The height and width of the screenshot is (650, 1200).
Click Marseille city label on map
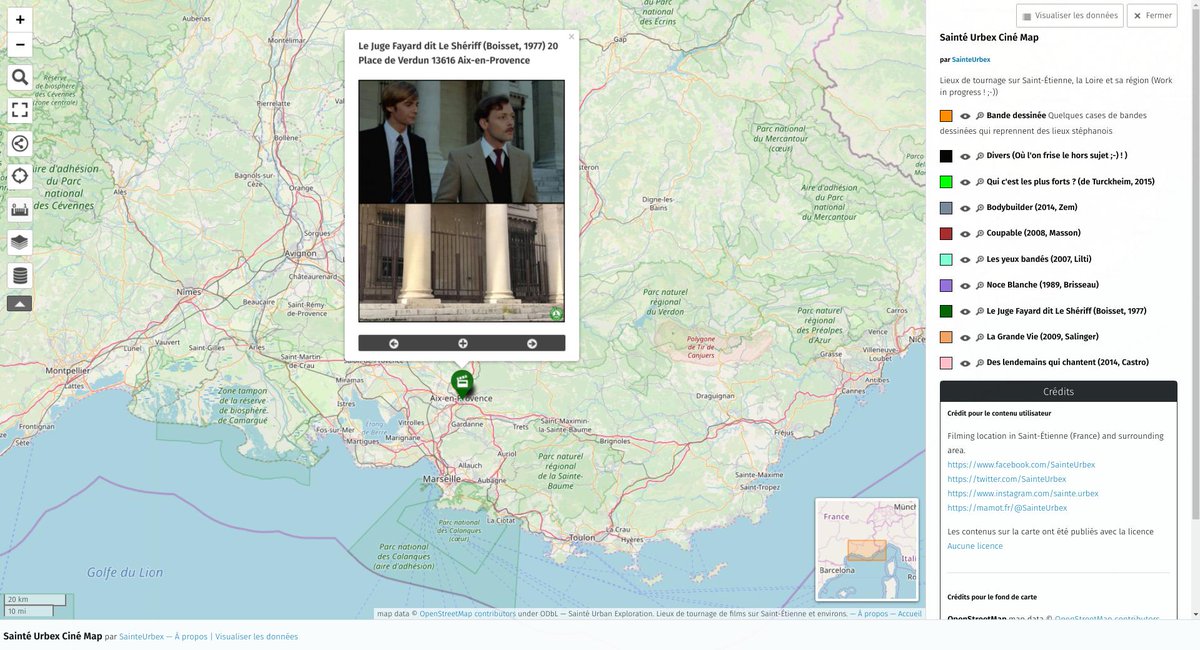(441, 479)
